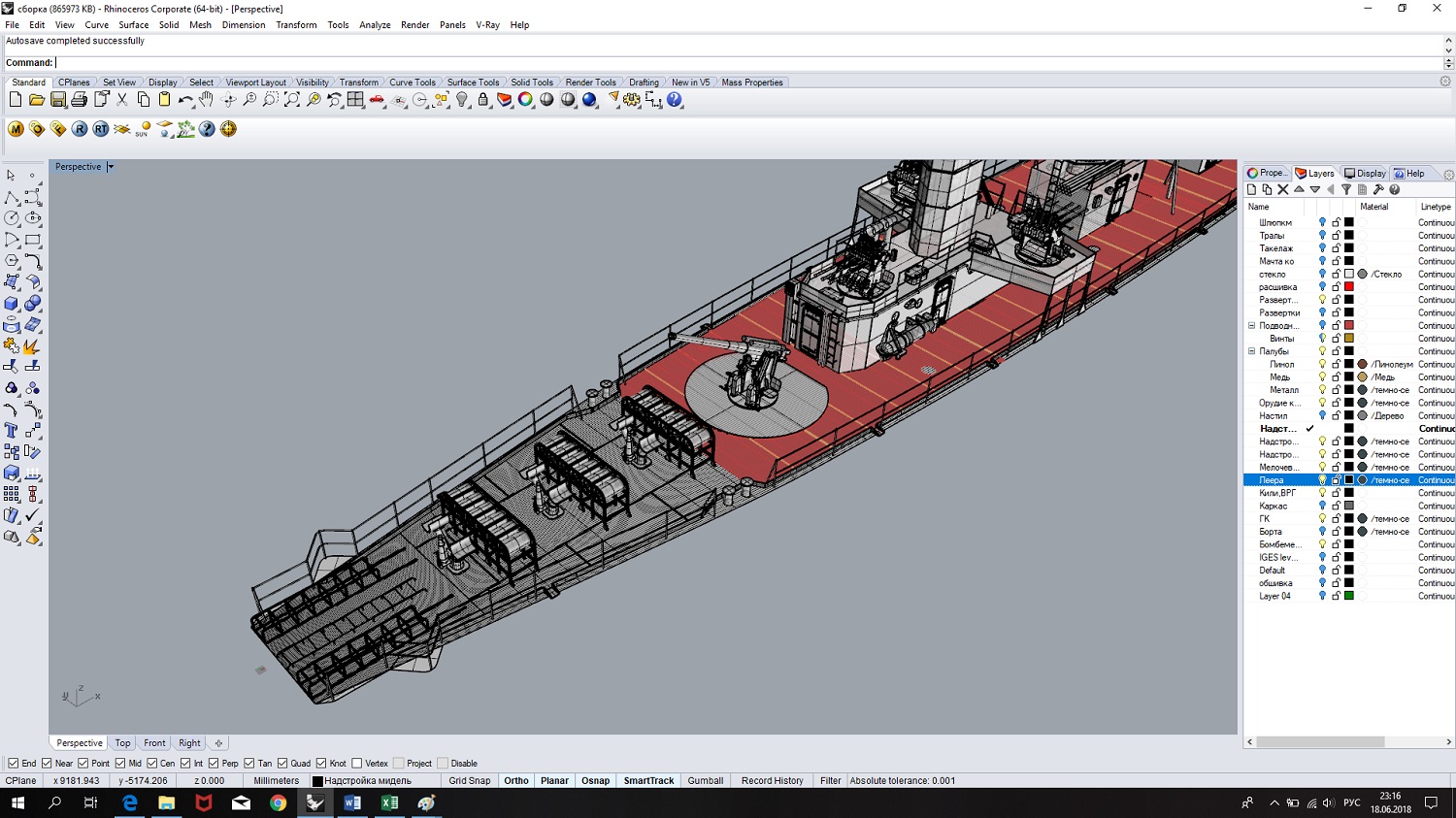This screenshot has height=818, width=1456.
Task: Click the four-viewport layout icon
Action: point(355,100)
